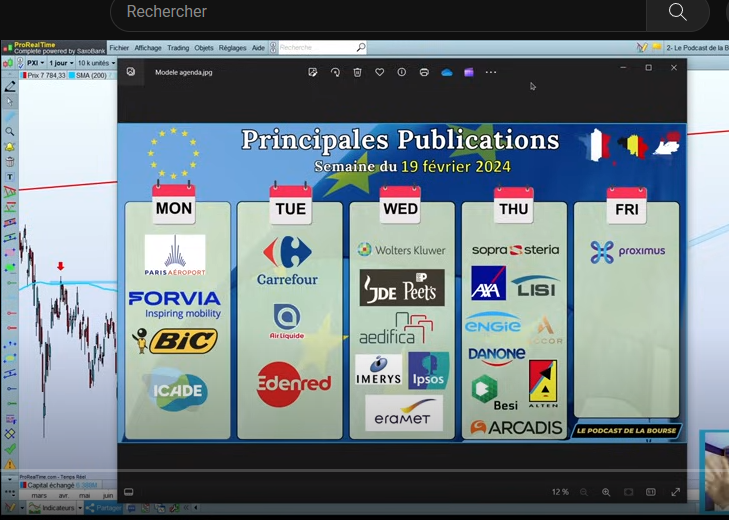729x525 pixels.
Task: Mark Modele agenda.jpg as favorite
Action: 379,72
